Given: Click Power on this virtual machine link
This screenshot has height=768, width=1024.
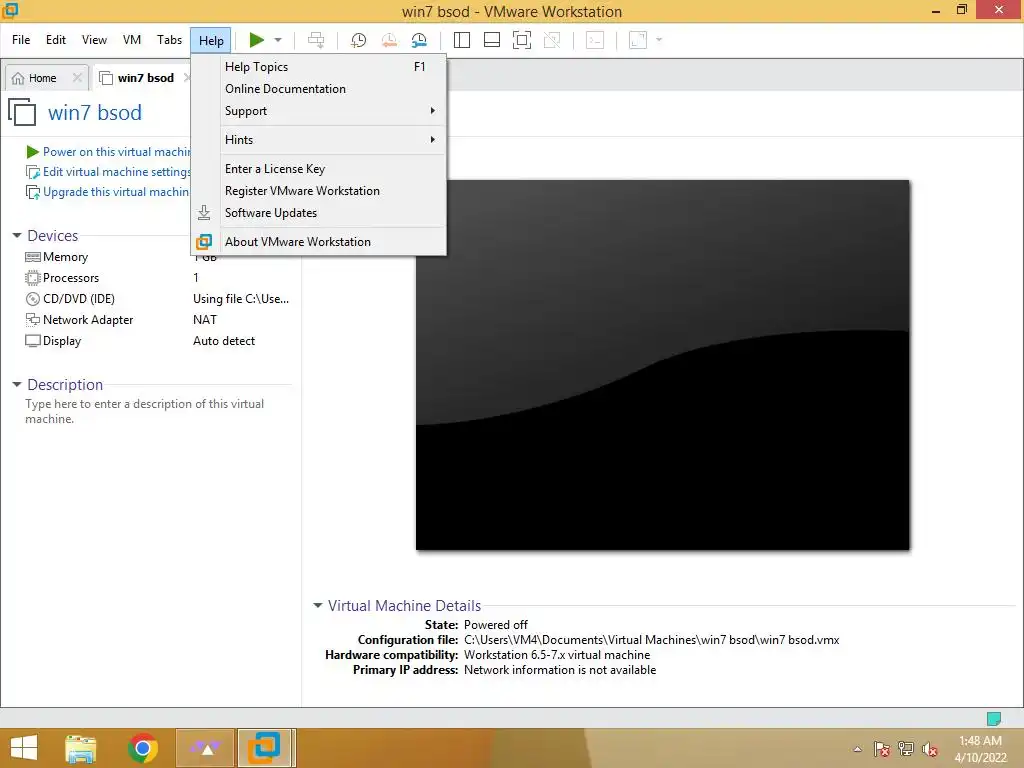Looking at the screenshot, I should tap(116, 152).
